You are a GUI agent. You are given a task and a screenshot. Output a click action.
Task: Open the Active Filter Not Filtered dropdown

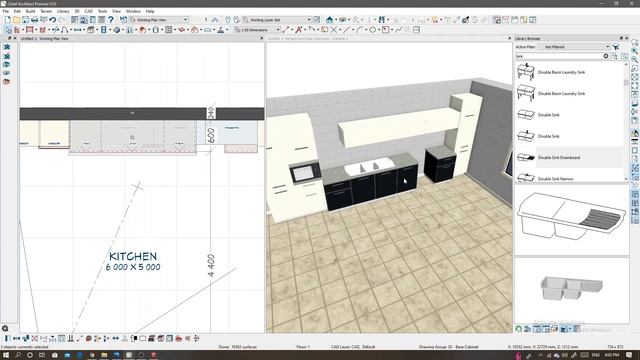click(x=573, y=47)
